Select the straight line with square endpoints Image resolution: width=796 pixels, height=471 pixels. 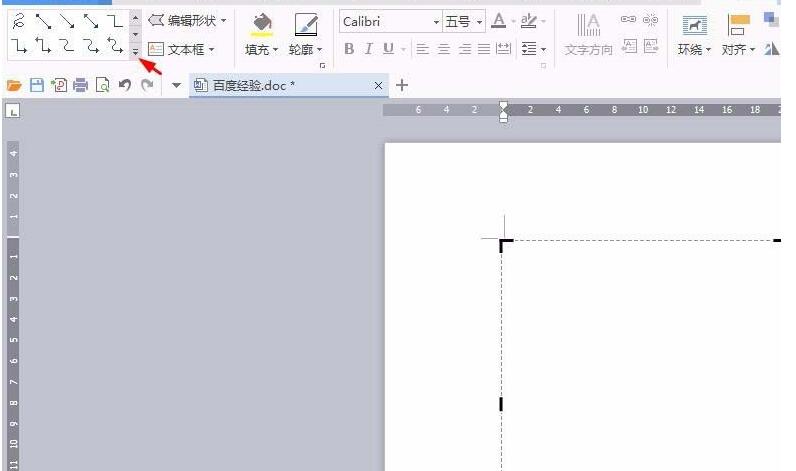point(43,21)
